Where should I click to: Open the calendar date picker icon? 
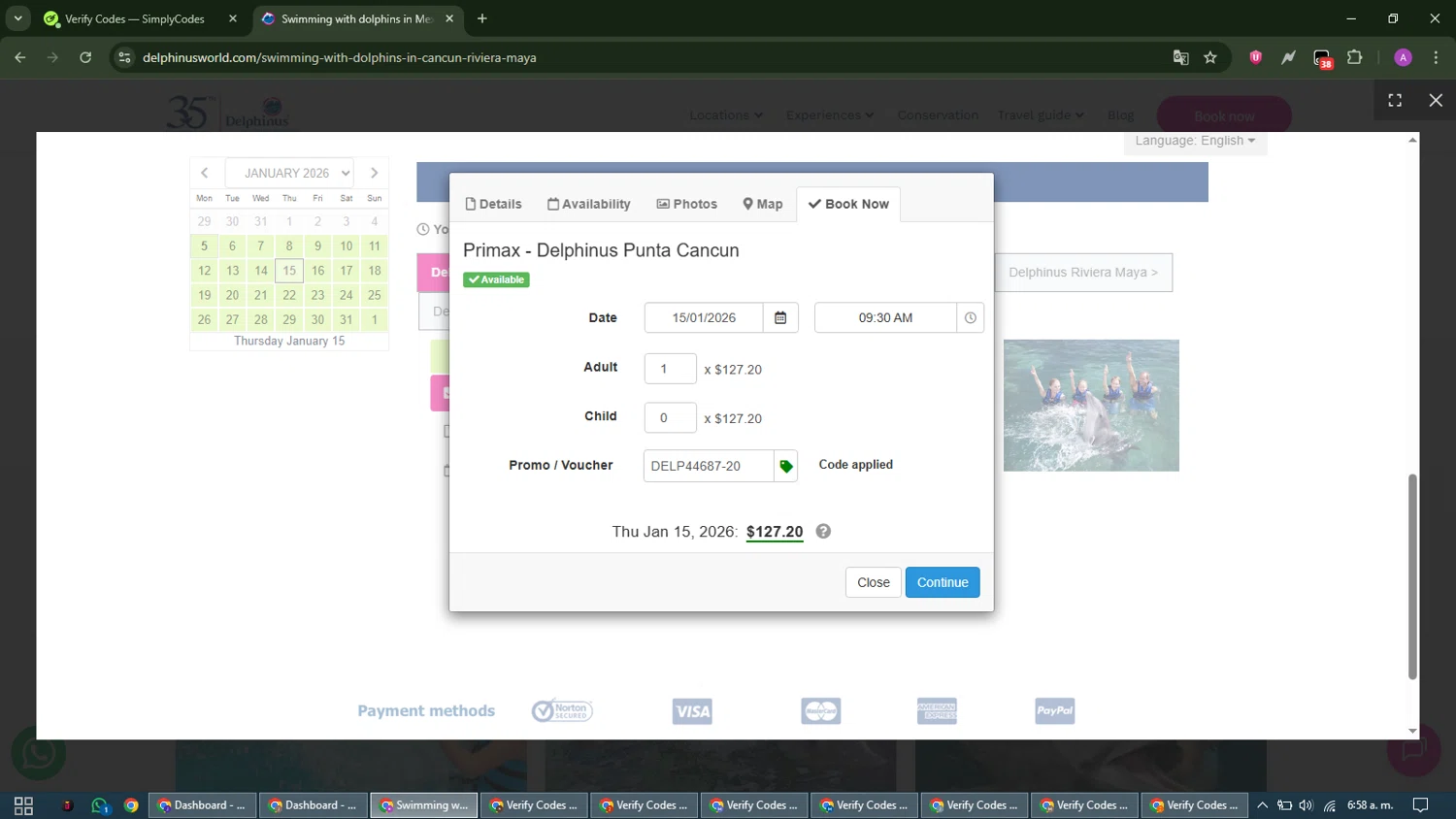coord(780,317)
